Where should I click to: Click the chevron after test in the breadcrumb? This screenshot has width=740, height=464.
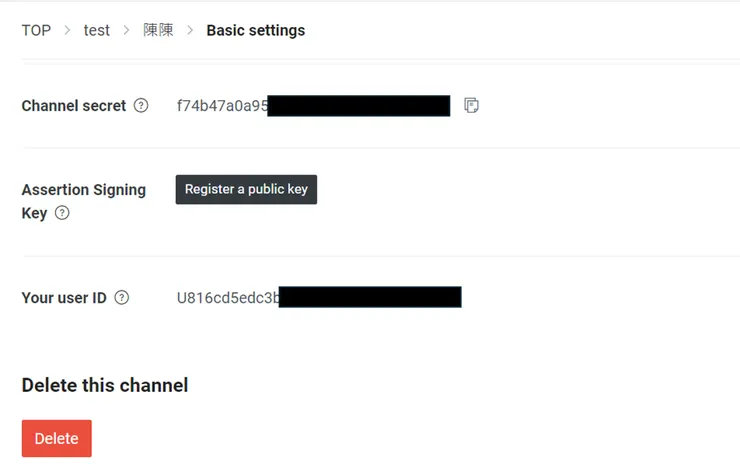click(x=127, y=30)
